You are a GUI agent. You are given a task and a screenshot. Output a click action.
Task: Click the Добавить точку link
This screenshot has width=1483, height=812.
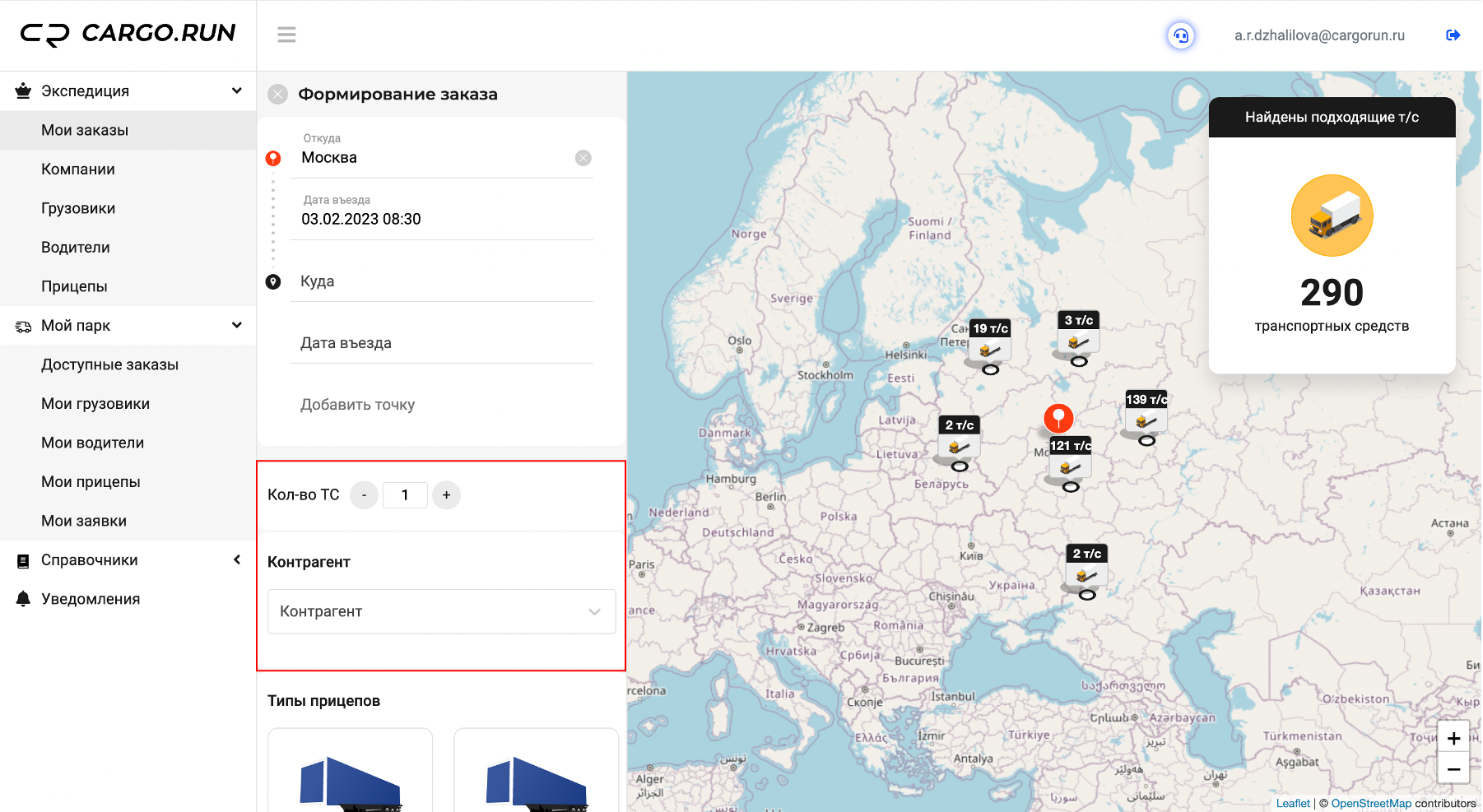pyautogui.click(x=357, y=405)
